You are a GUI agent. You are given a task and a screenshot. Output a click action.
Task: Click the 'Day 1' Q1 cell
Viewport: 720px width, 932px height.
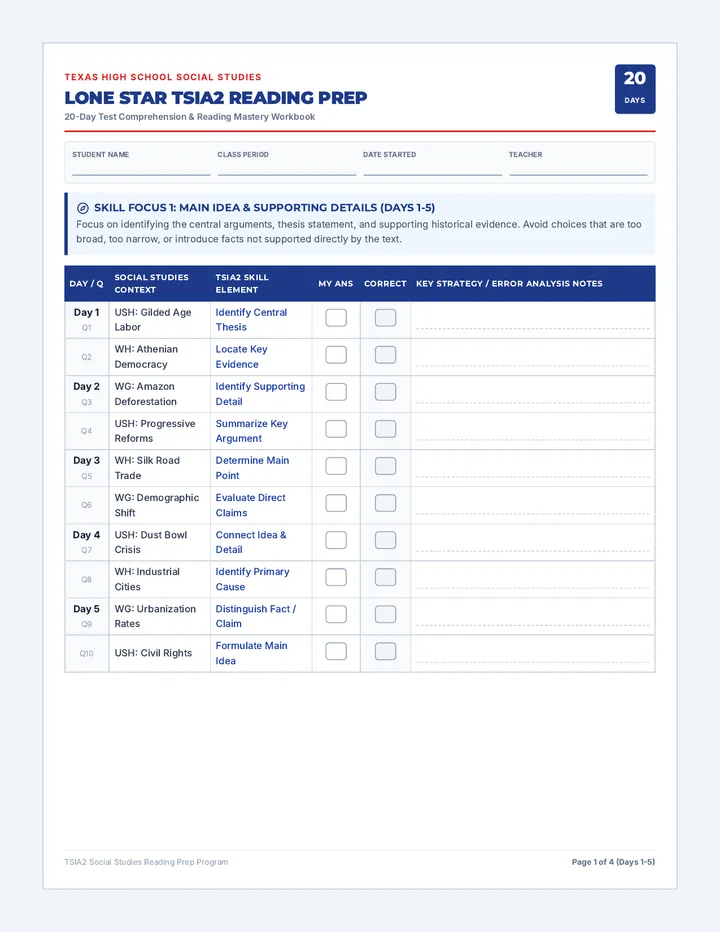click(x=87, y=320)
